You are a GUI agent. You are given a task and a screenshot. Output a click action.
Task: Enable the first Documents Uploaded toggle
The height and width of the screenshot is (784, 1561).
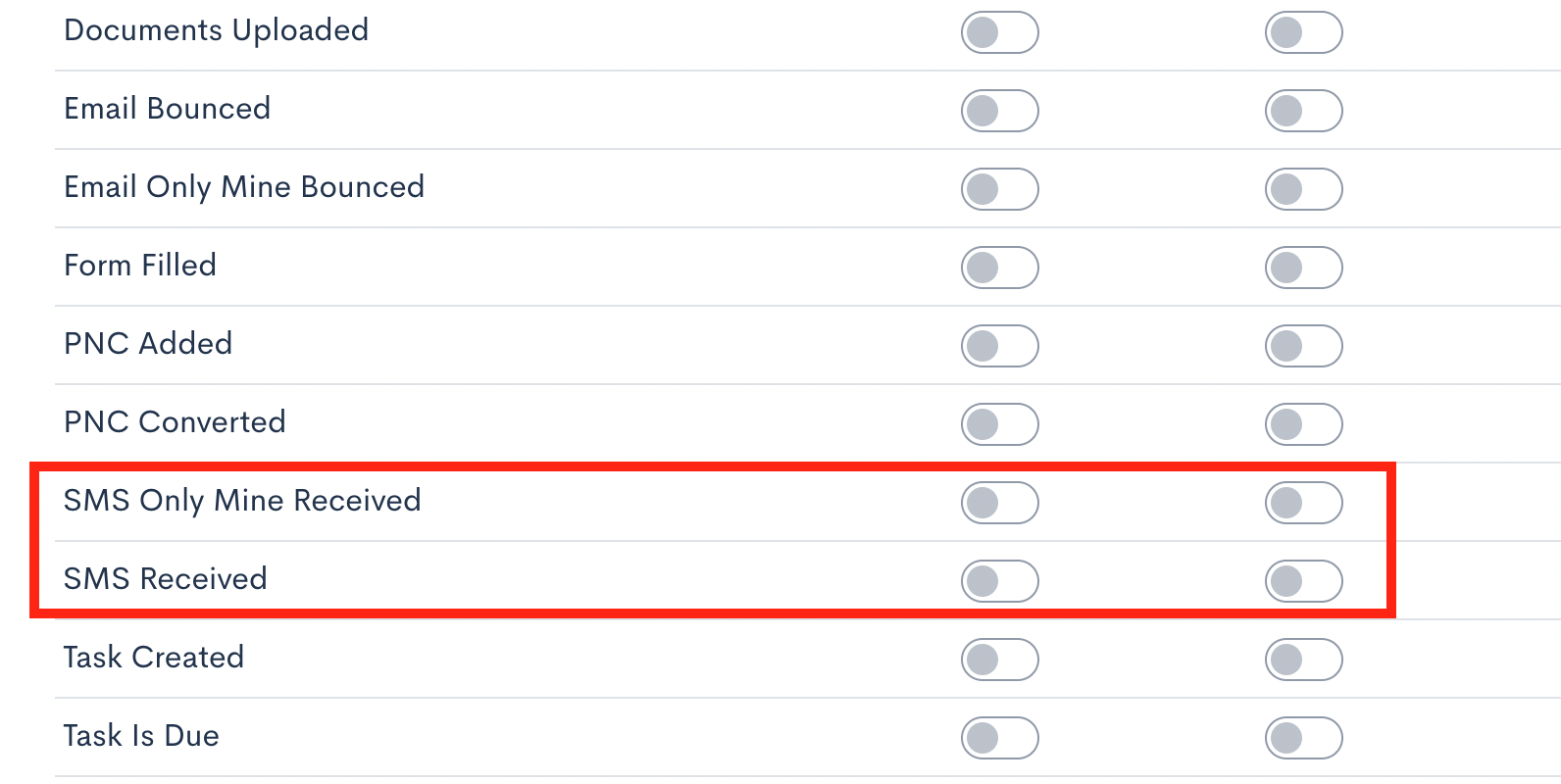999,32
